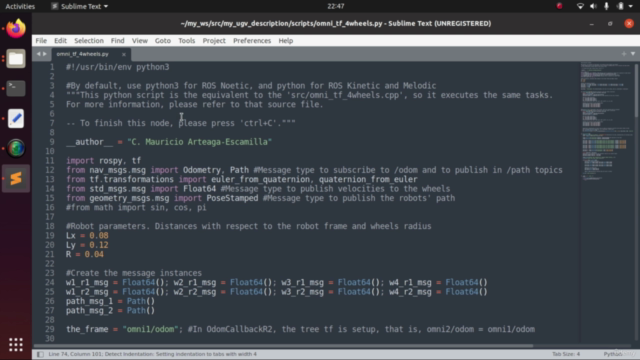This screenshot has height=360, width=640.
Task: Open Wi-Fi network indicator
Action: (x=580, y=6)
